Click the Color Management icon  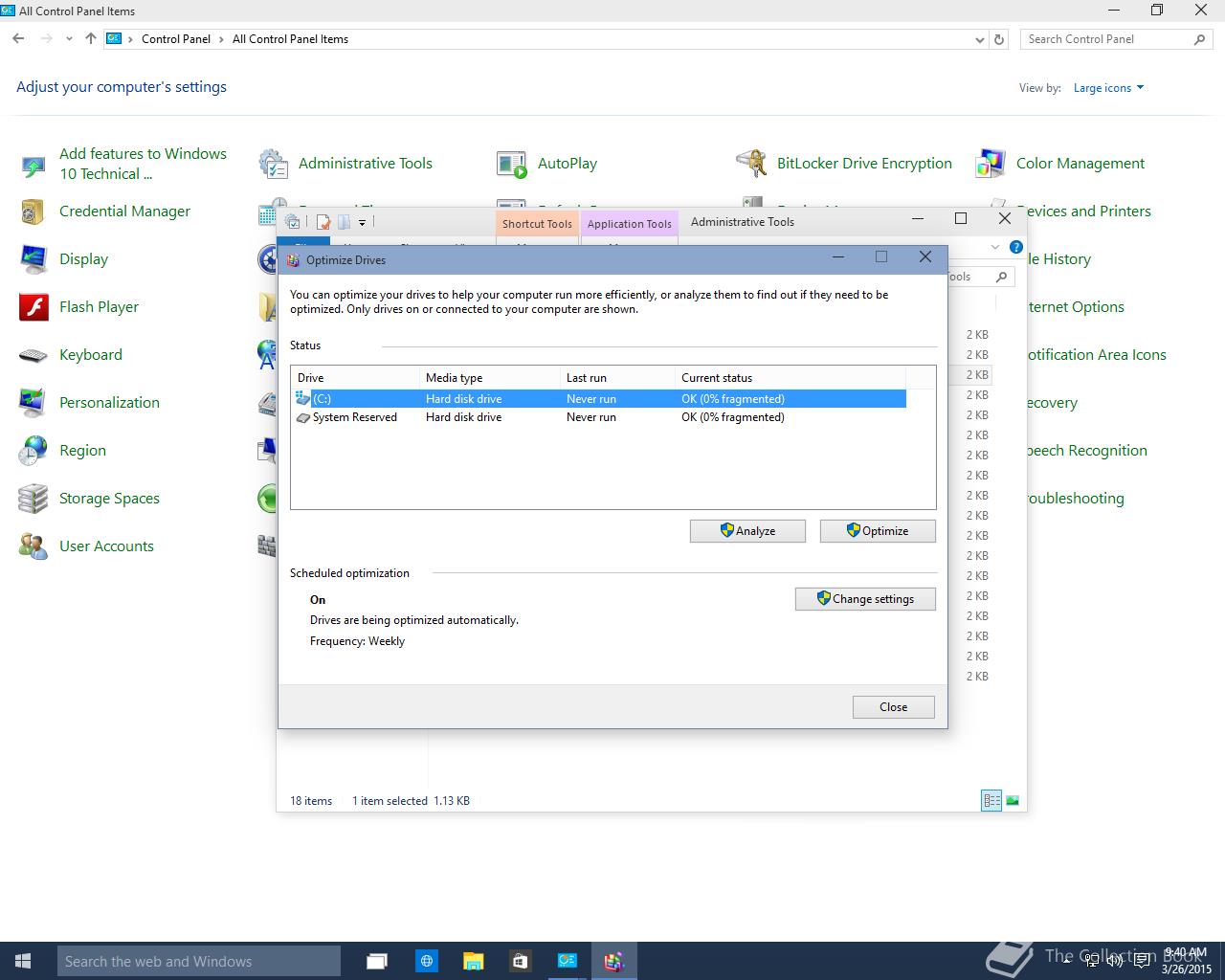pyautogui.click(x=991, y=164)
